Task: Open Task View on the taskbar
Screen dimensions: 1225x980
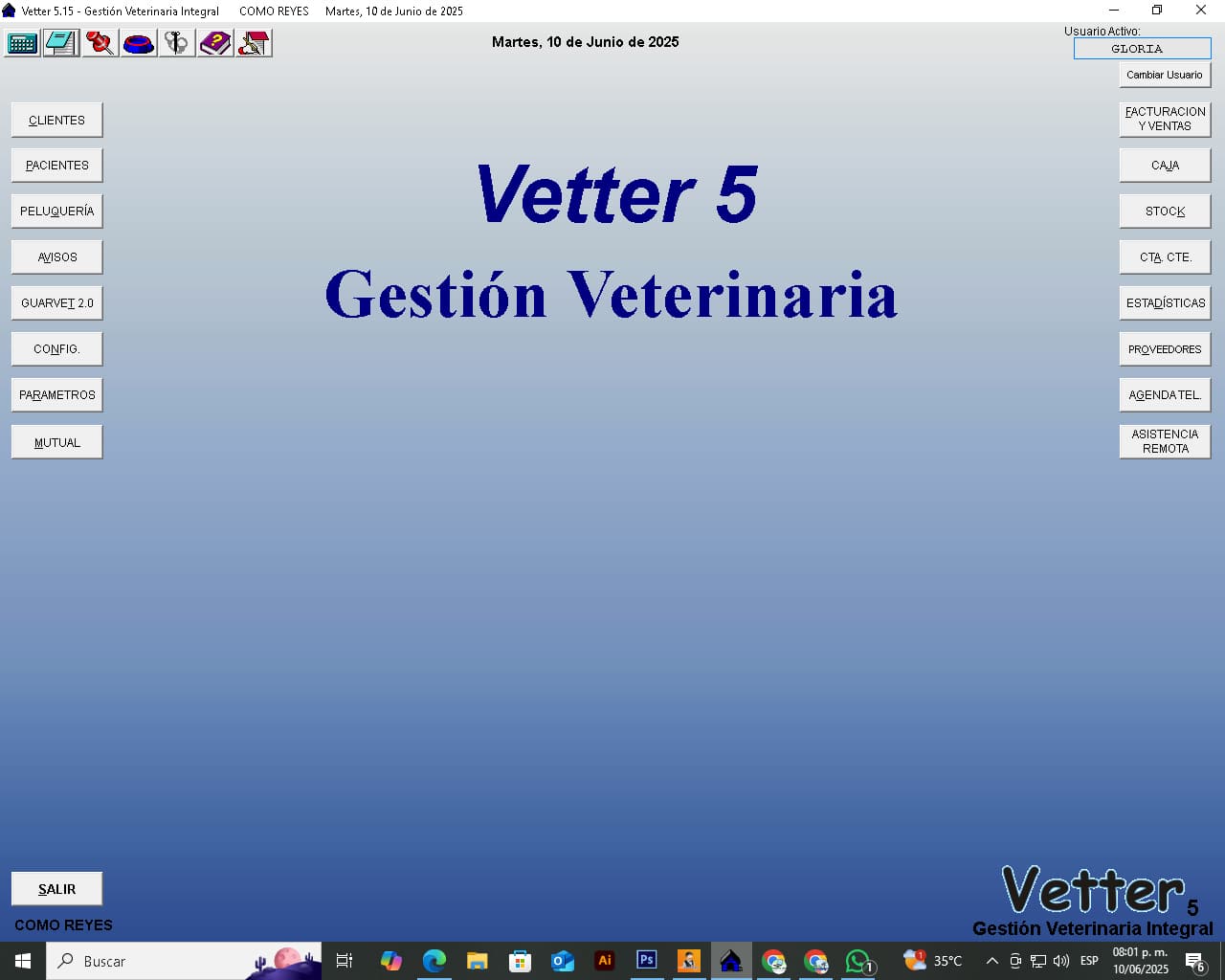Action: coord(345,961)
